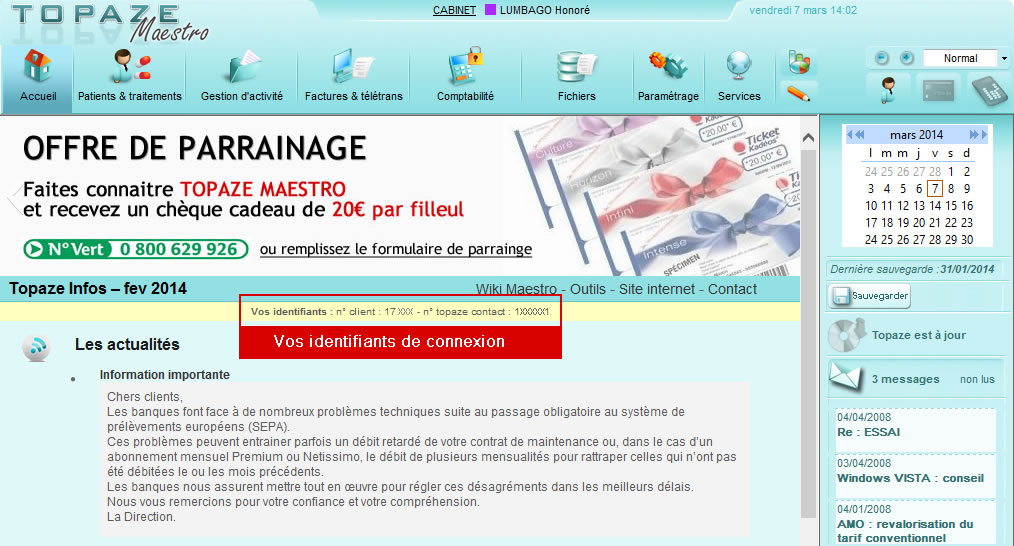Open the Accueil home icon

38,66
